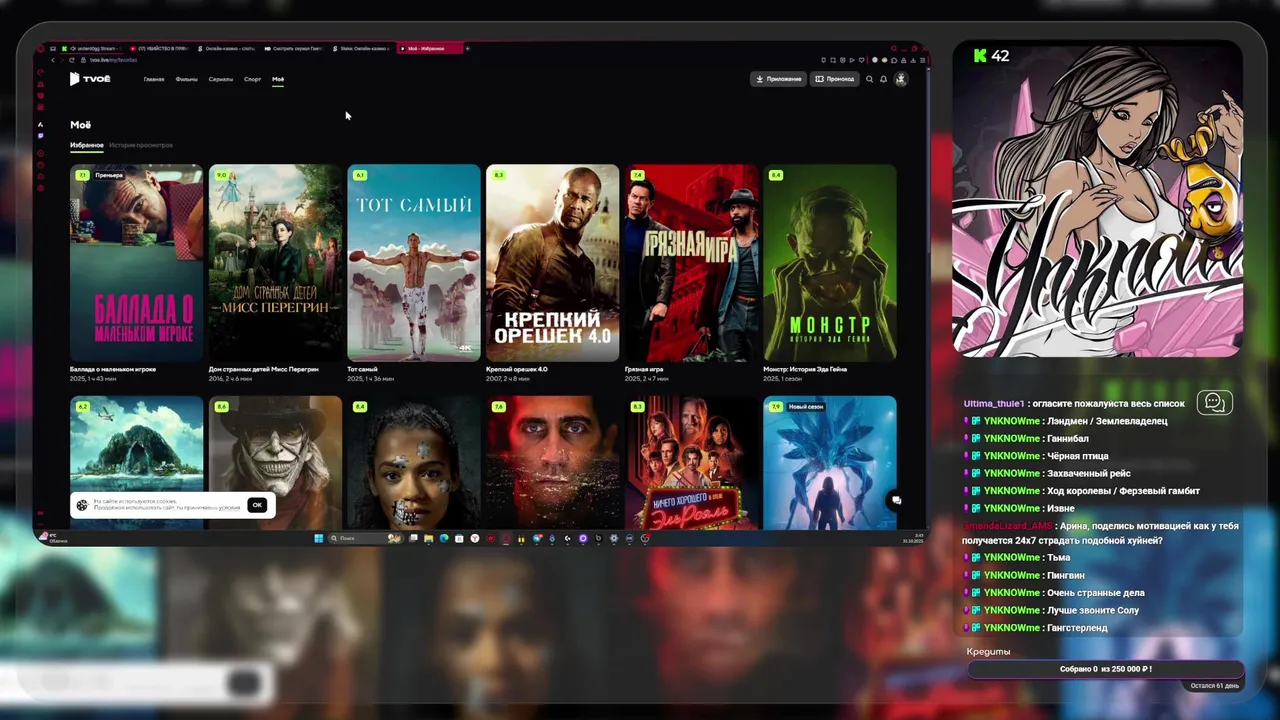
Task: Select the Моё menu item
Action: [278, 79]
